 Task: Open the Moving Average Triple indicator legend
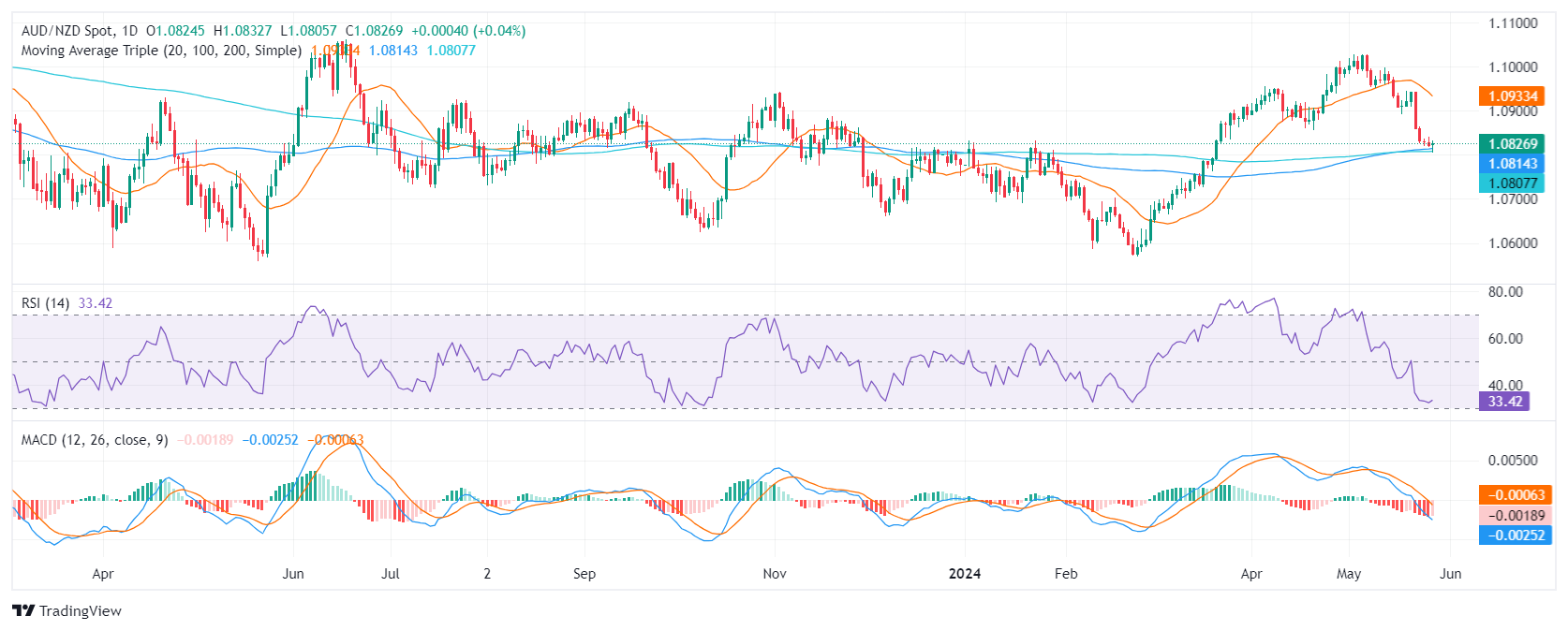click(161, 51)
